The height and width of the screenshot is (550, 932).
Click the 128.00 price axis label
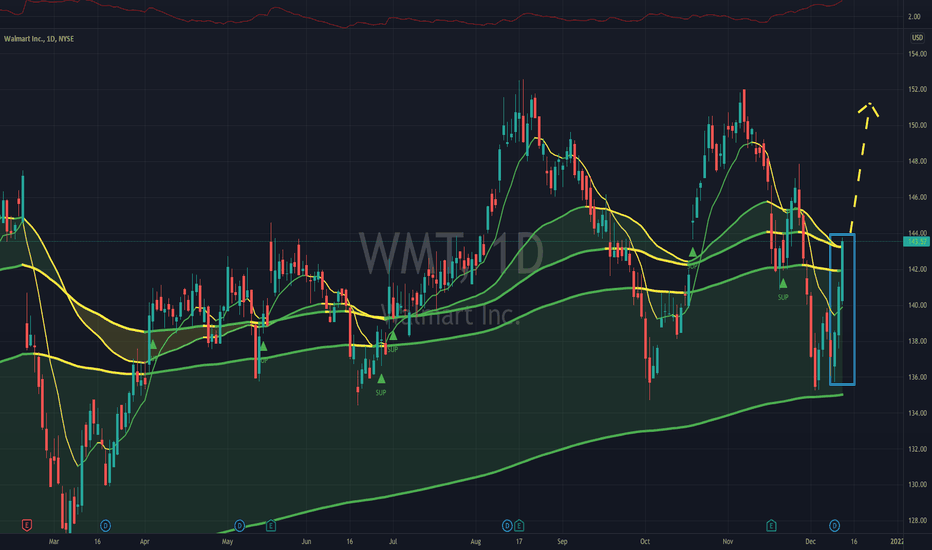click(917, 521)
